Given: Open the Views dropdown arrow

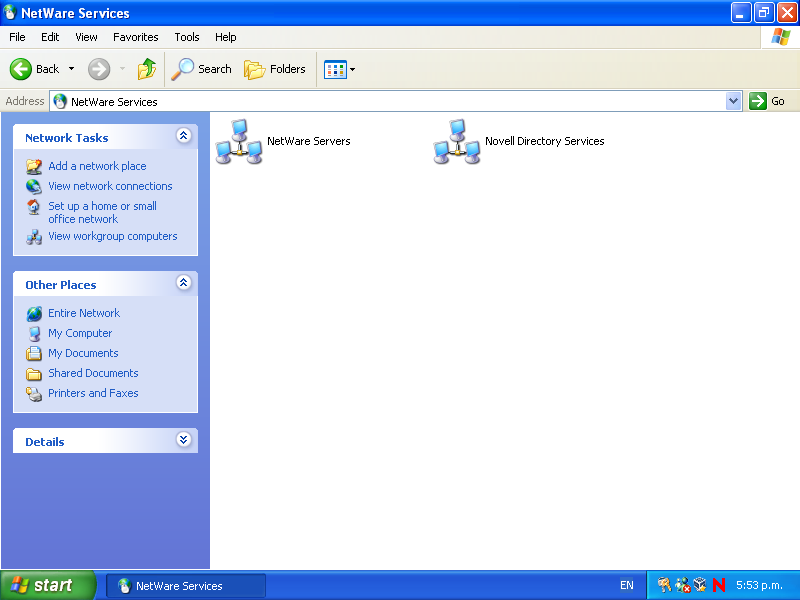Looking at the screenshot, I should pyautogui.click(x=352, y=69).
